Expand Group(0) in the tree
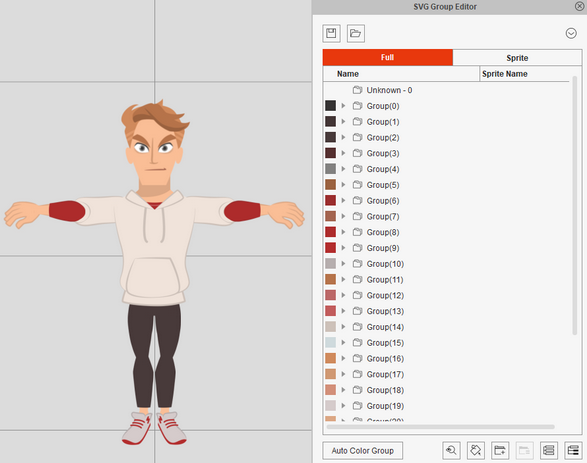The width and height of the screenshot is (587, 463). (343, 106)
